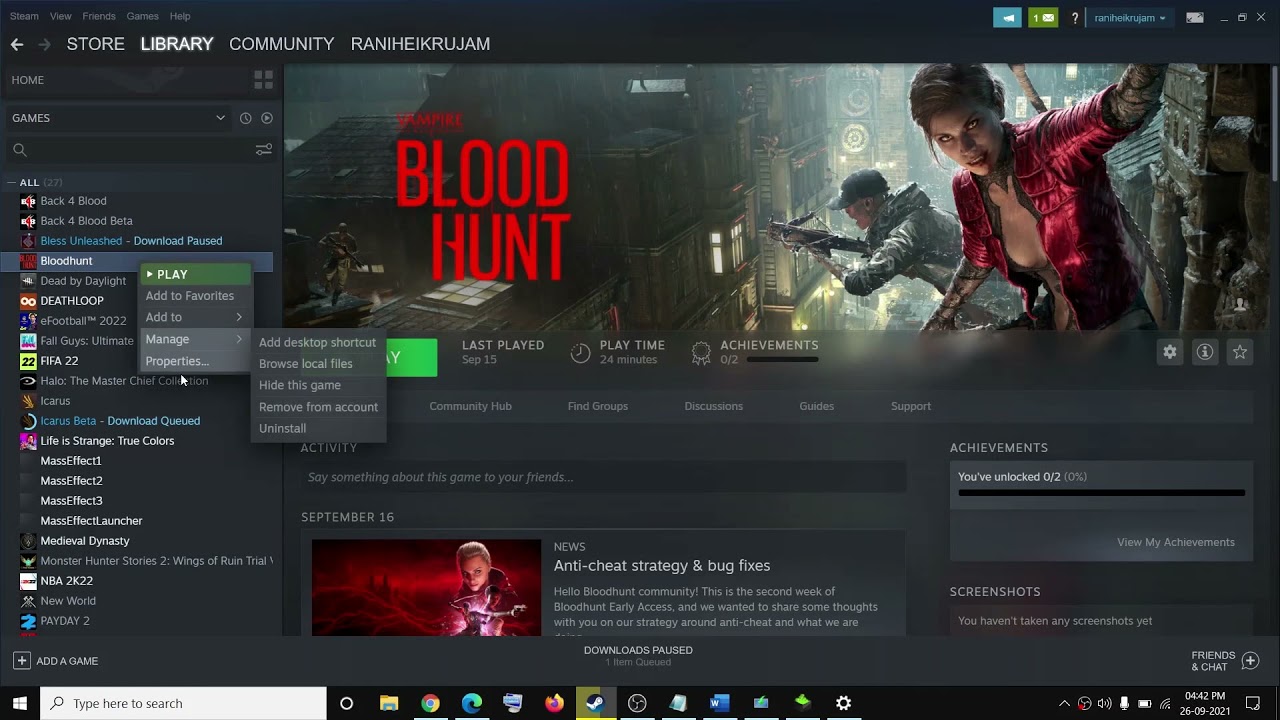Viewport: 1280px width, 720px height.
Task: Open Anti-cheat strategy news thumbnail
Action: pyautogui.click(x=426, y=588)
